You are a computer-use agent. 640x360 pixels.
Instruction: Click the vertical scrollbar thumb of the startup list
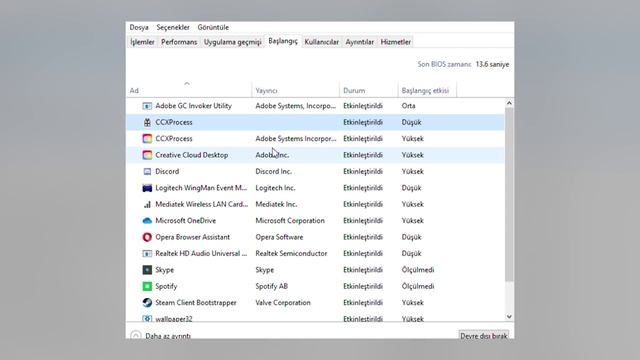(509, 195)
